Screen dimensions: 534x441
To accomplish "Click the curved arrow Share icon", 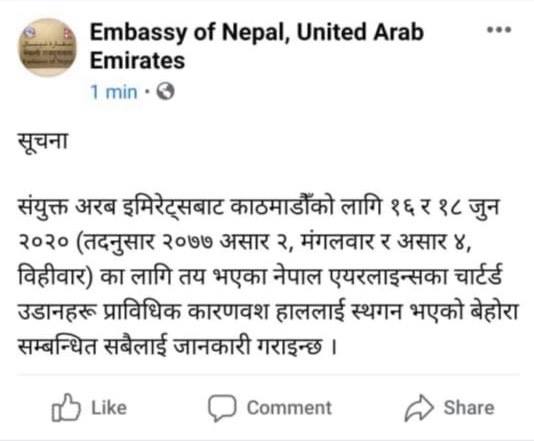I will pos(419,408).
